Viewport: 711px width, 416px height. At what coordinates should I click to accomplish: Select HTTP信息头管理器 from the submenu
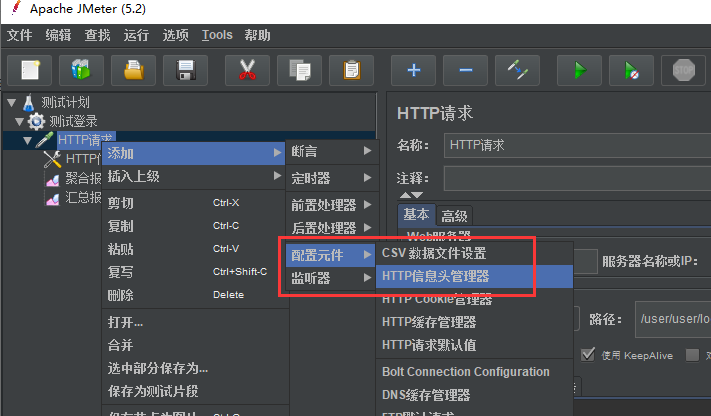pos(436,275)
